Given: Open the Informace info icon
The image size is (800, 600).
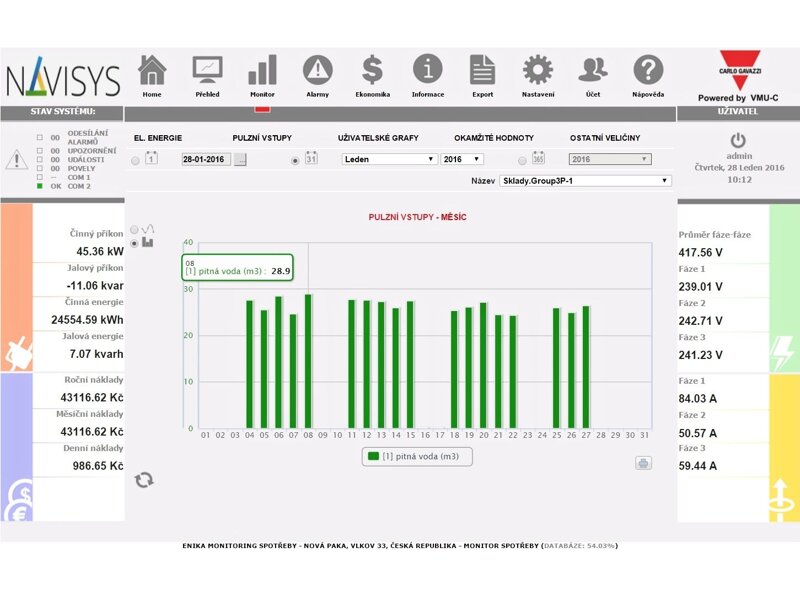Looking at the screenshot, I should coord(427,72).
